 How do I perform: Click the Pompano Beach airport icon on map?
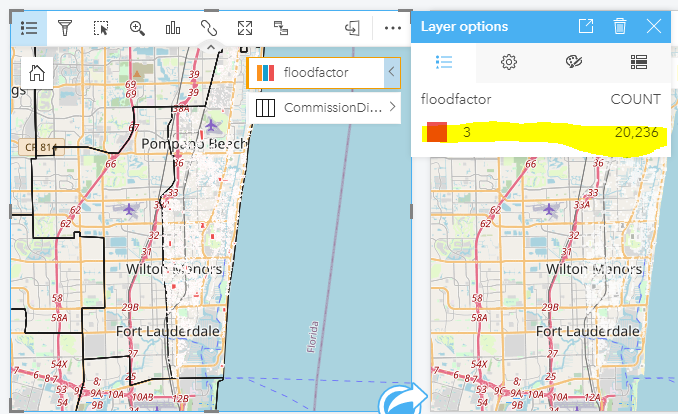click(x=211, y=126)
